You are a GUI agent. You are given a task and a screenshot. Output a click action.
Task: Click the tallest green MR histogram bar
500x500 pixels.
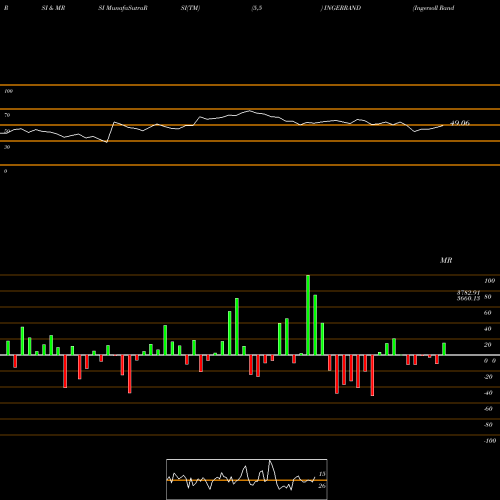308,315
